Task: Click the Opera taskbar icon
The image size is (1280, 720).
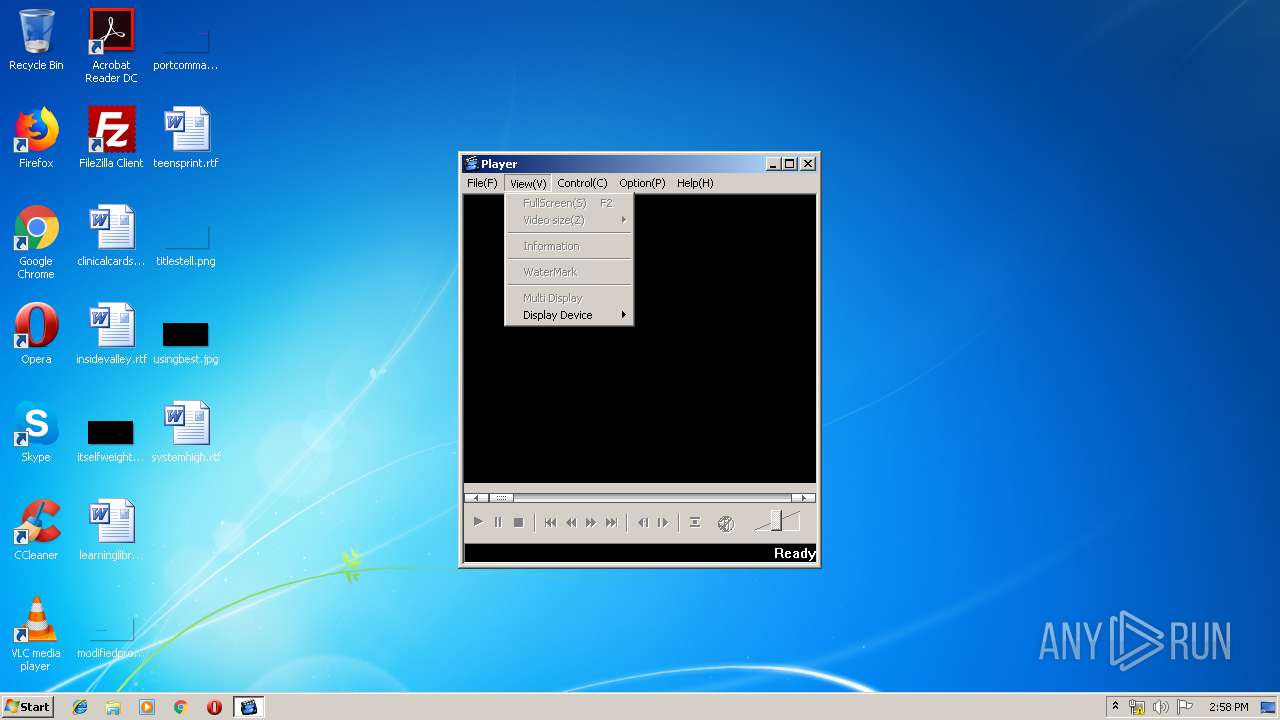Action: click(x=214, y=707)
